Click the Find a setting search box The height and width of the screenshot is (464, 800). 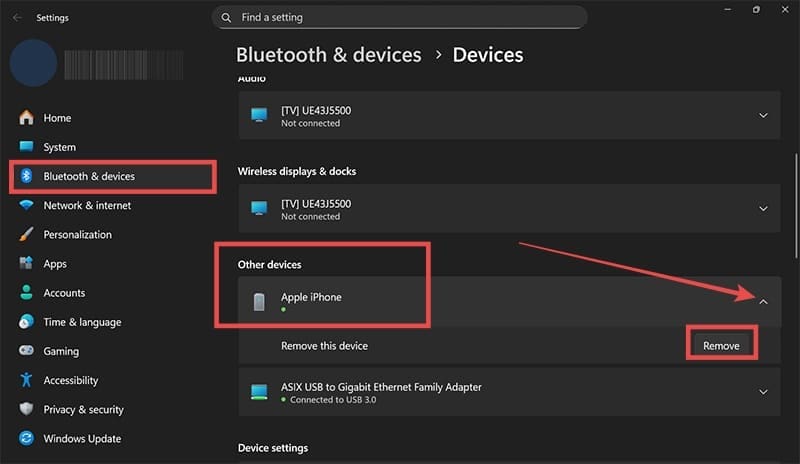(400, 17)
